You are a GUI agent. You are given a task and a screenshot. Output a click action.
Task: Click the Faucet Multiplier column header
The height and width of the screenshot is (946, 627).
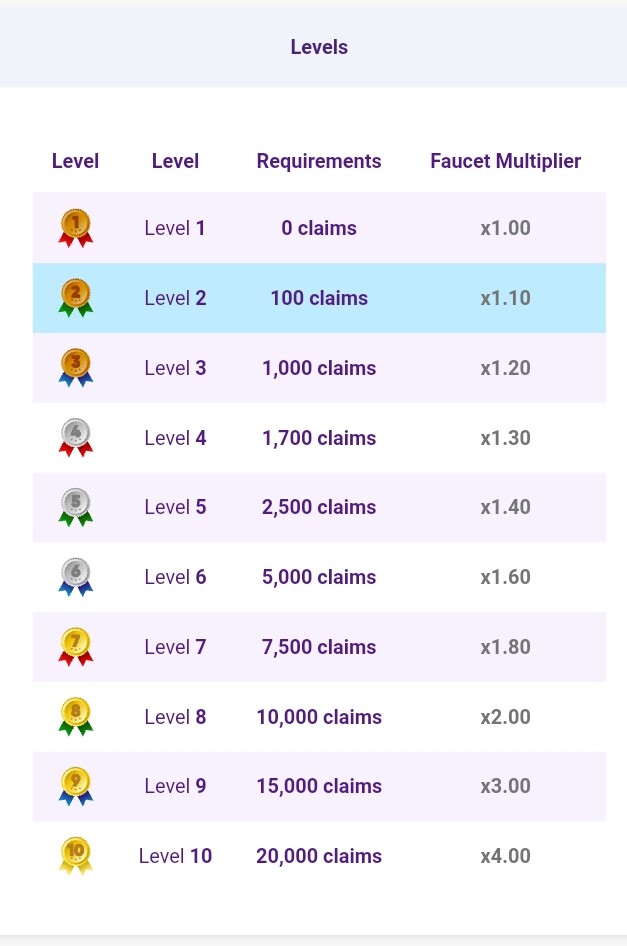506,161
